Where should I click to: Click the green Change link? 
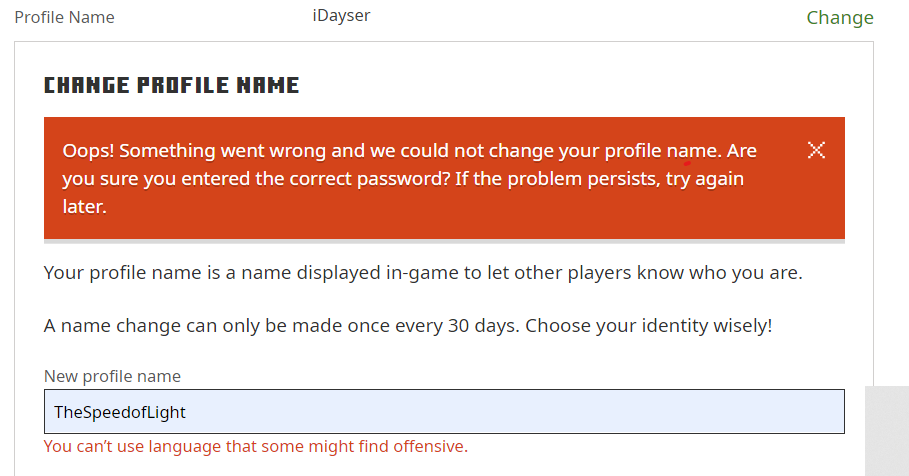839,18
